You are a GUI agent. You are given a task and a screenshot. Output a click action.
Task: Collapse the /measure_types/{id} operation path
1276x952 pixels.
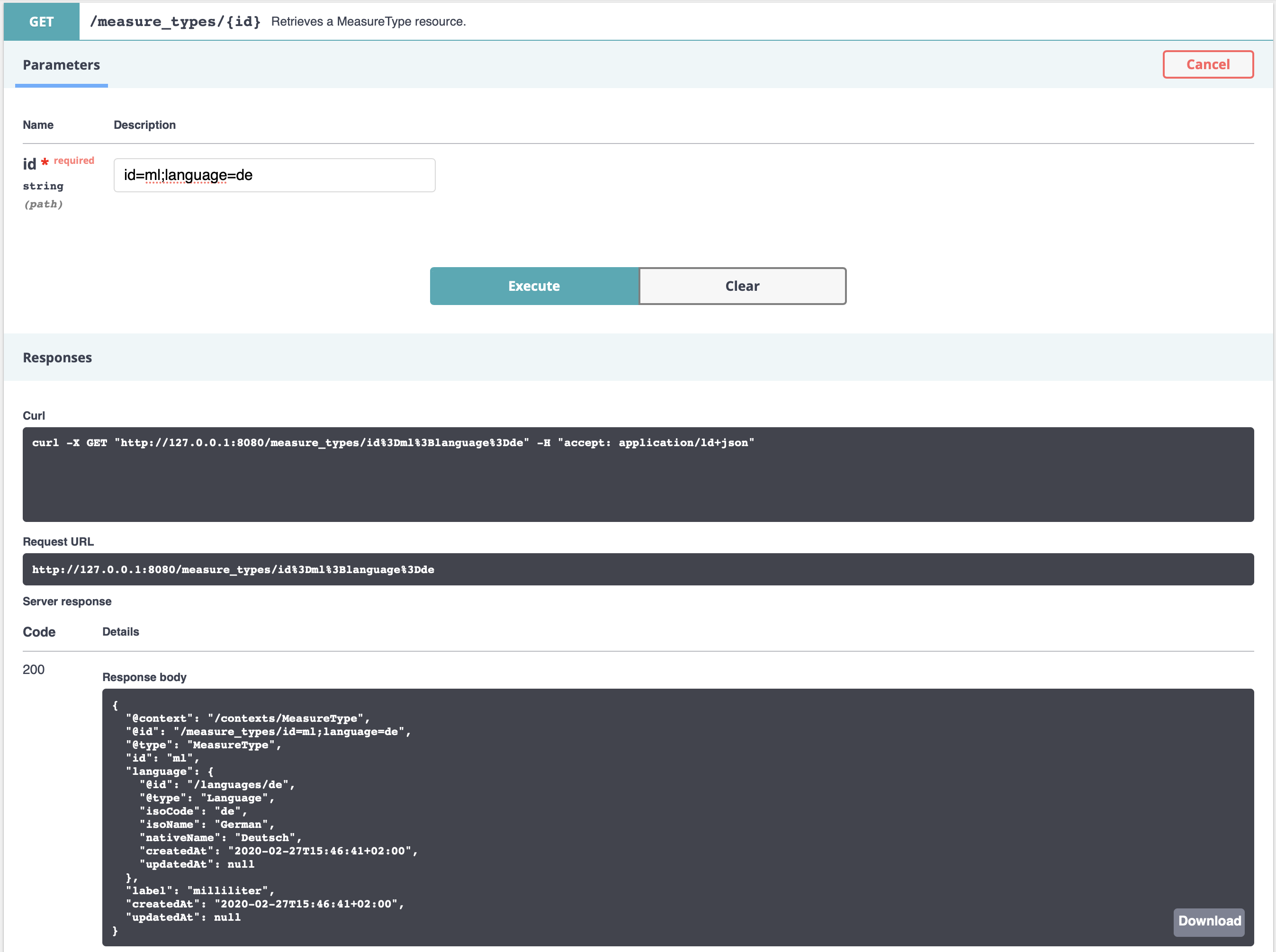tap(175, 22)
